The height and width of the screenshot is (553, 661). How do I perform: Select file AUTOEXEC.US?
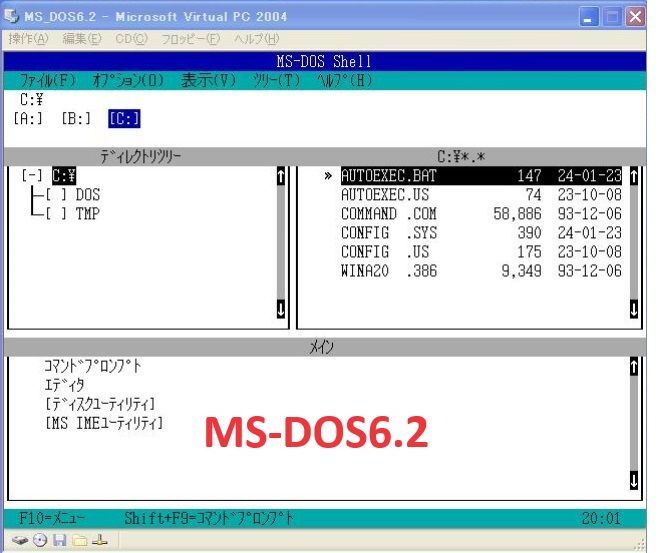coord(481,195)
